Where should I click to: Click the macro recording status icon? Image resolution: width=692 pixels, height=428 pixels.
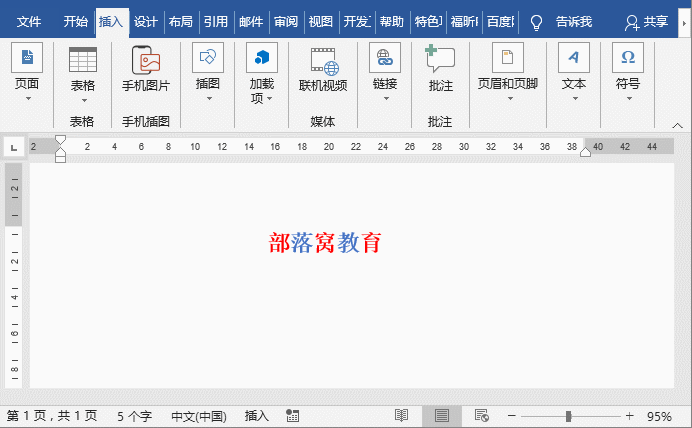(x=293, y=415)
